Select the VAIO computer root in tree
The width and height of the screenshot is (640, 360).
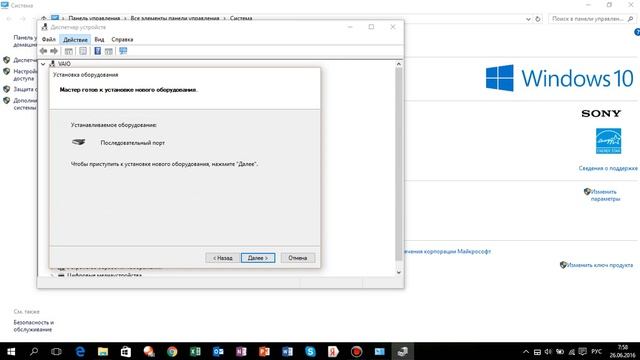64,64
